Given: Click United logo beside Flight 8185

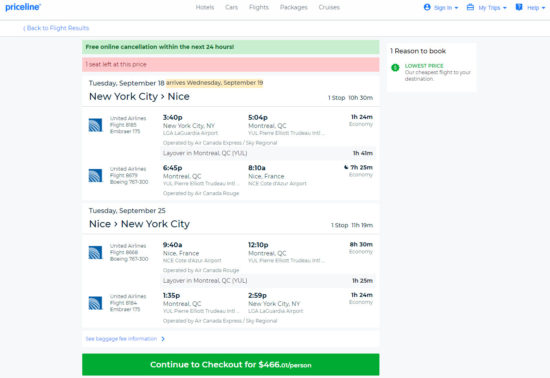Looking at the screenshot, I should coord(95,125).
